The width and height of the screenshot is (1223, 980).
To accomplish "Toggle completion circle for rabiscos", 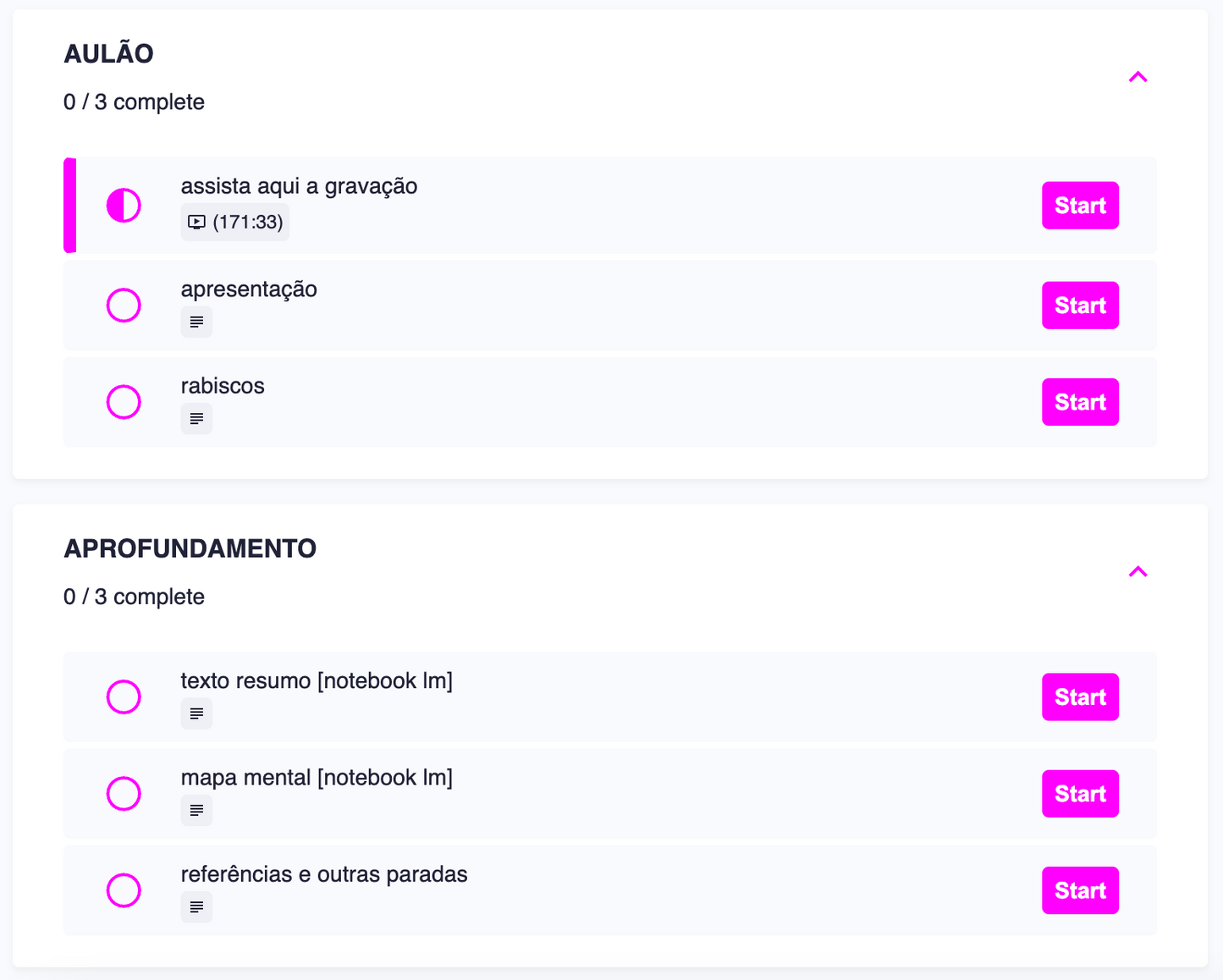I will (x=124, y=402).
